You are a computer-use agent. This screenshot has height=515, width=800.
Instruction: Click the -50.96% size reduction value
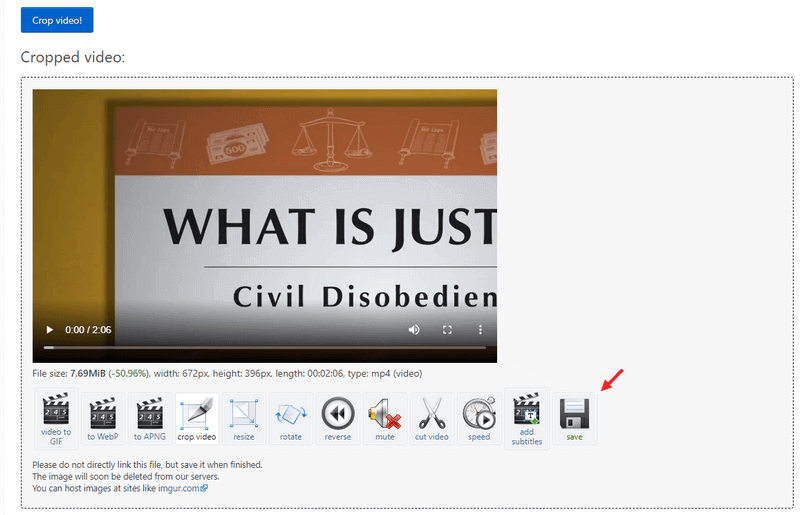coord(130,374)
